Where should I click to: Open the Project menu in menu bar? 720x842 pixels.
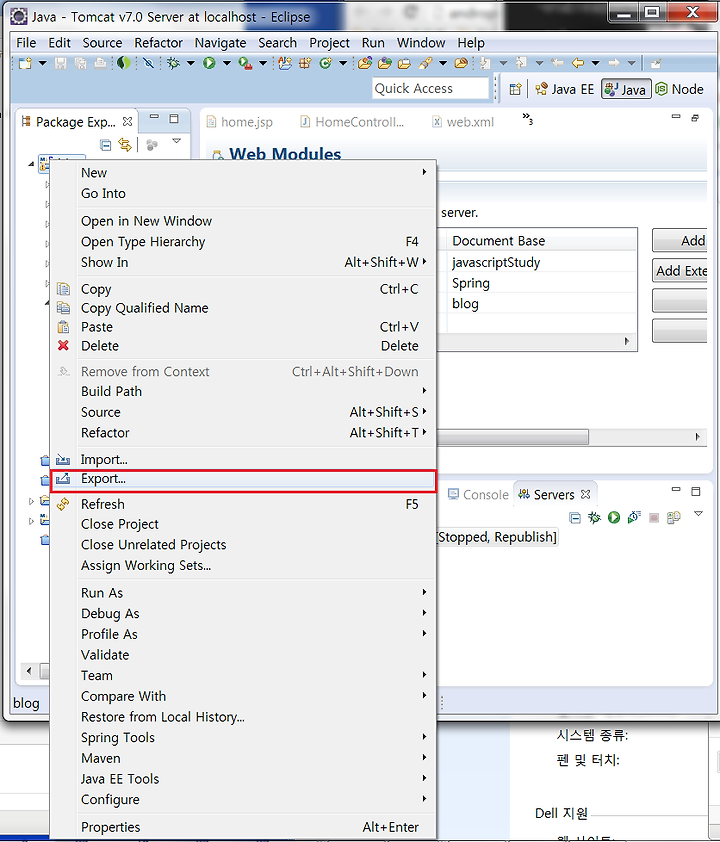(329, 42)
